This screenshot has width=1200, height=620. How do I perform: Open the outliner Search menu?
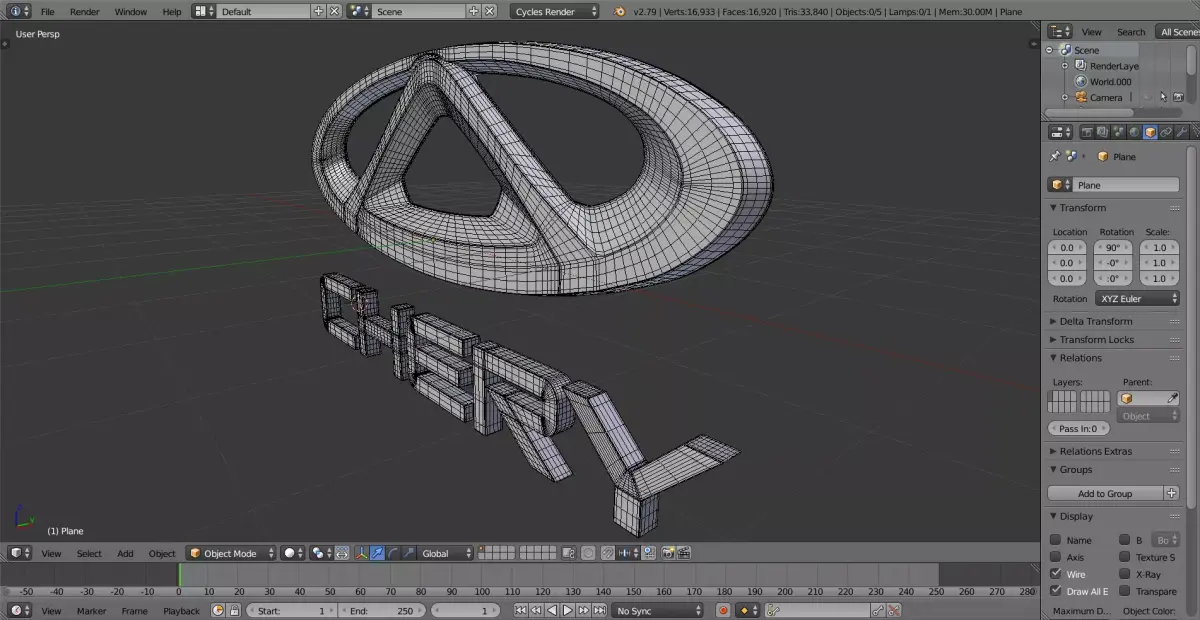click(1131, 32)
